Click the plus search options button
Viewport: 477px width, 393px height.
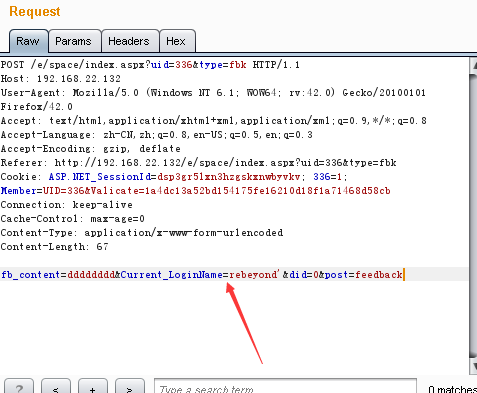(93, 387)
